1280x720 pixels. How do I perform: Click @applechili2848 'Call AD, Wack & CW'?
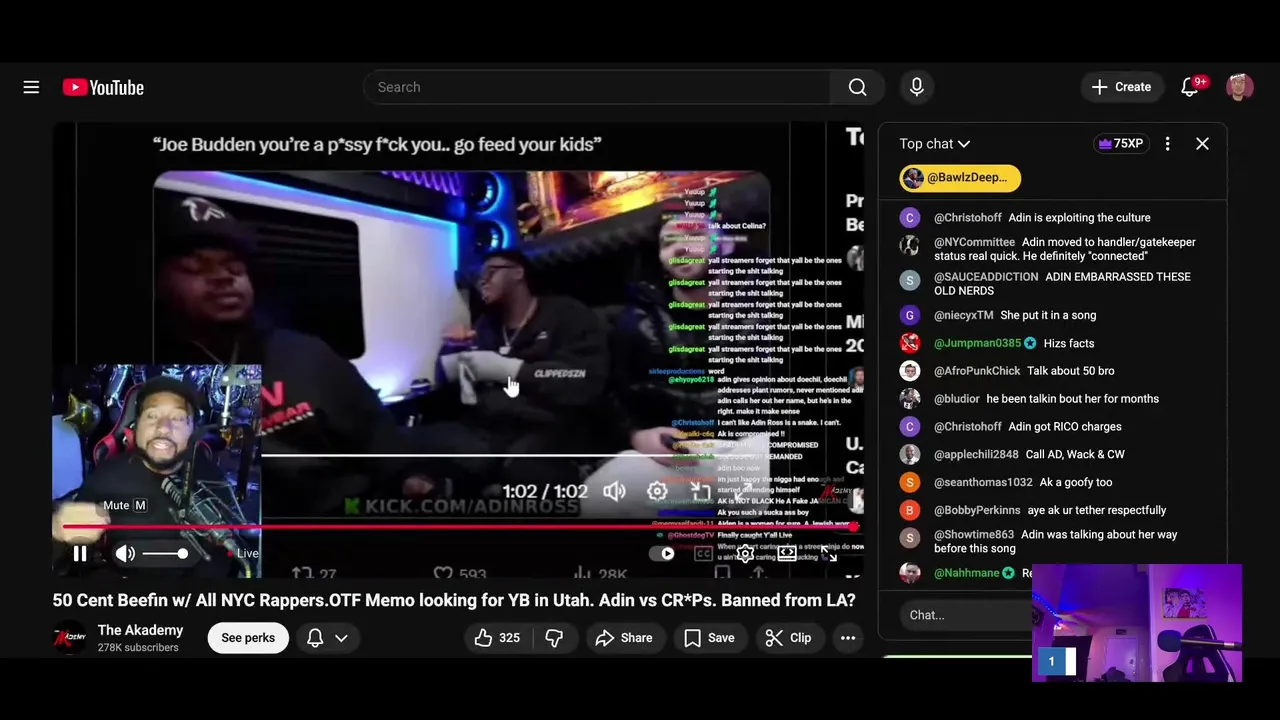[1075, 455]
